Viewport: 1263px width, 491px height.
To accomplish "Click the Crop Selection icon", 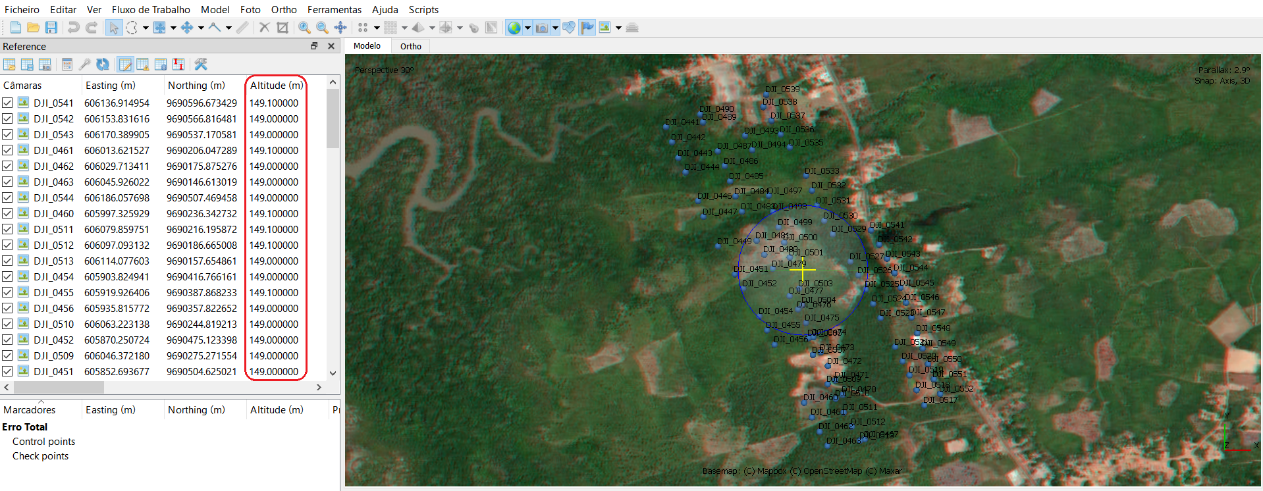I will (x=282, y=27).
